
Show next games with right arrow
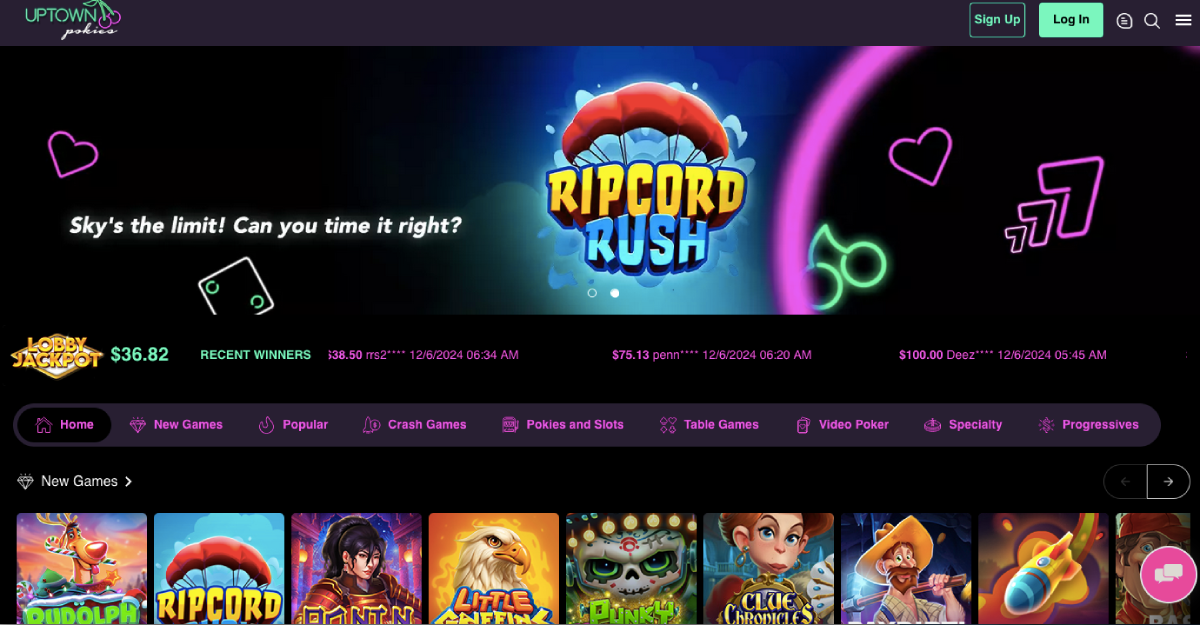1168,481
